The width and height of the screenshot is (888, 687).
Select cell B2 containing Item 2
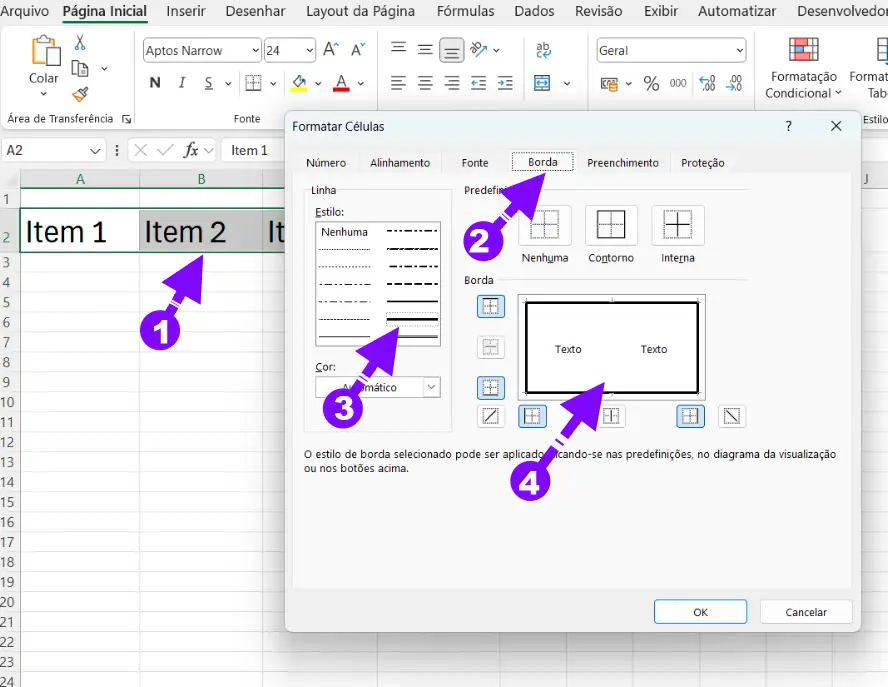click(200, 232)
